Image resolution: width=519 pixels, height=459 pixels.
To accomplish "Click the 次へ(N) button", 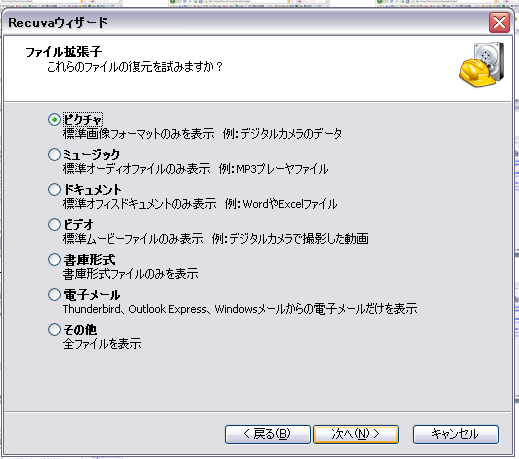I will (356, 434).
